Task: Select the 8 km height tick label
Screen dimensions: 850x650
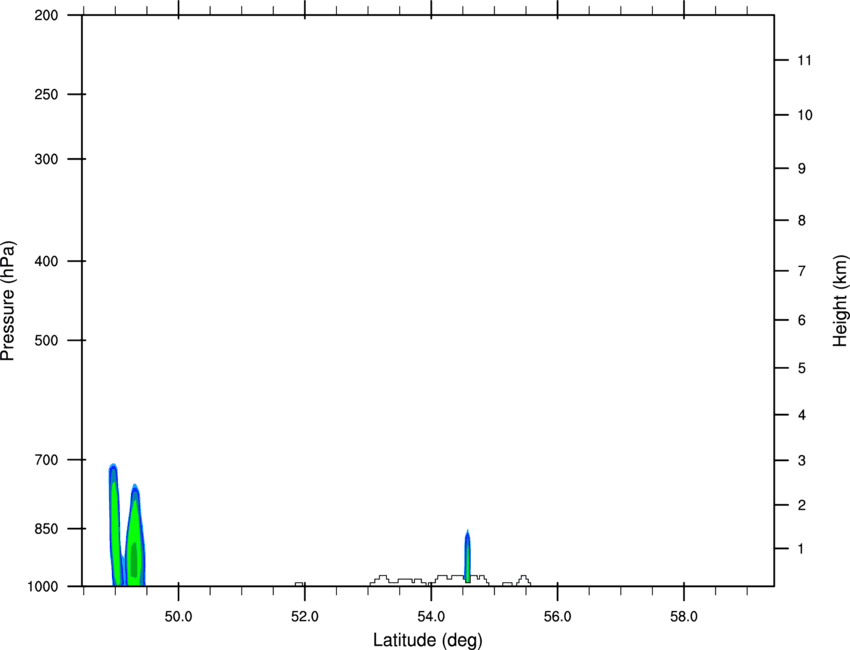Action: tap(800, 220)
